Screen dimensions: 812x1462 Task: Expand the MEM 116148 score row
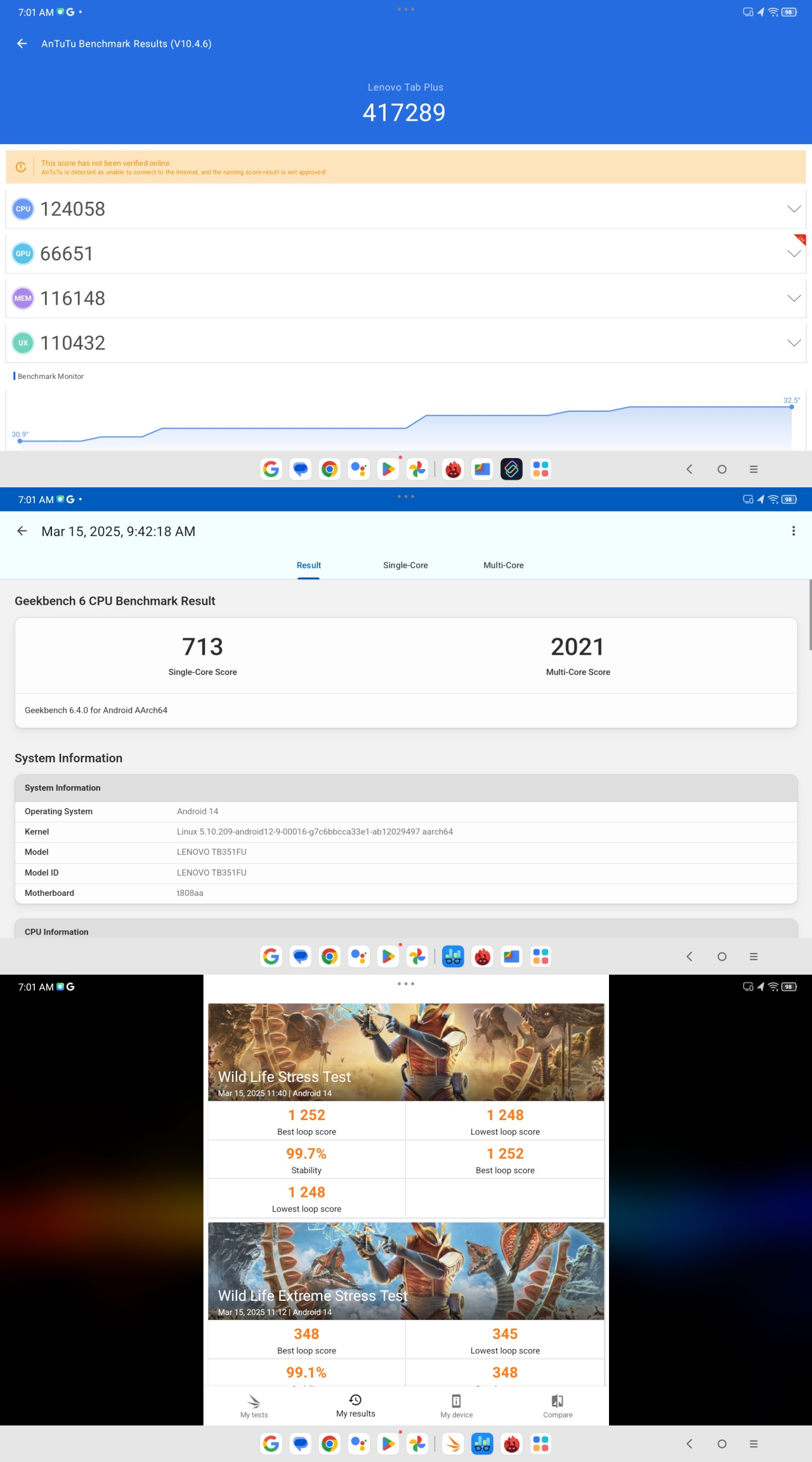[x=406, y=298]
